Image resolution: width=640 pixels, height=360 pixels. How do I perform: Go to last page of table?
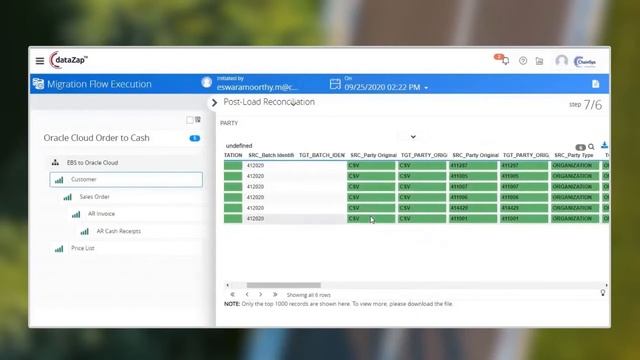[x=275, y=294]
